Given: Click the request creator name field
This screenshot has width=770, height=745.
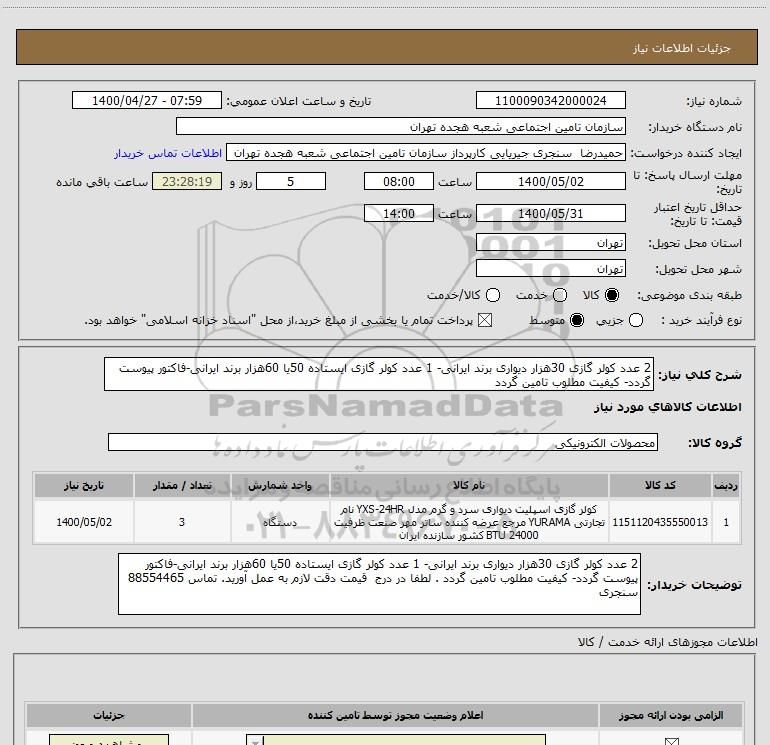Looking at the screenshot, I should pos(426,153).
